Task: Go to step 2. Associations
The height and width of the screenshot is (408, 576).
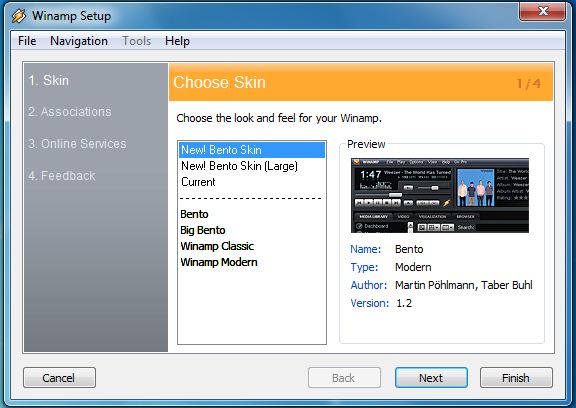Action: coord(70,112)
